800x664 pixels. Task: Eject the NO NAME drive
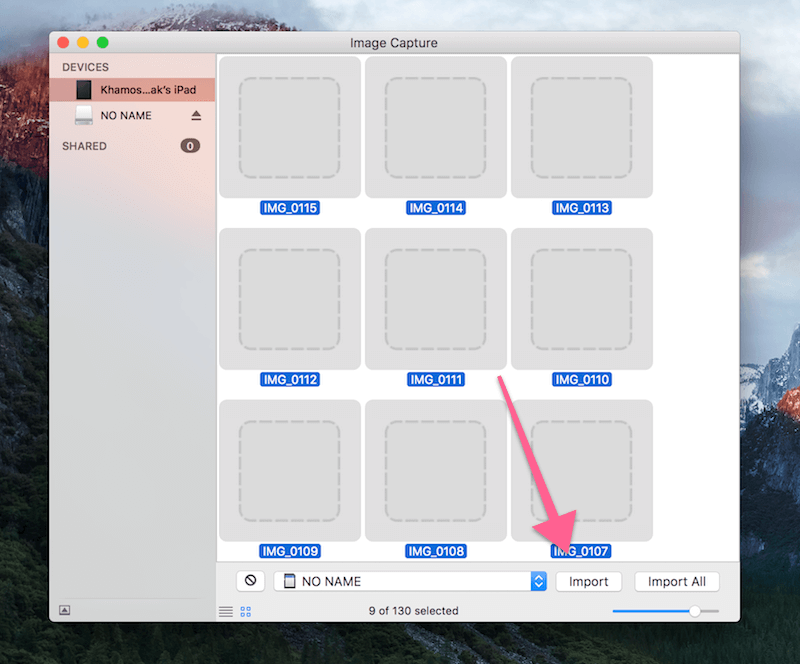196,116
